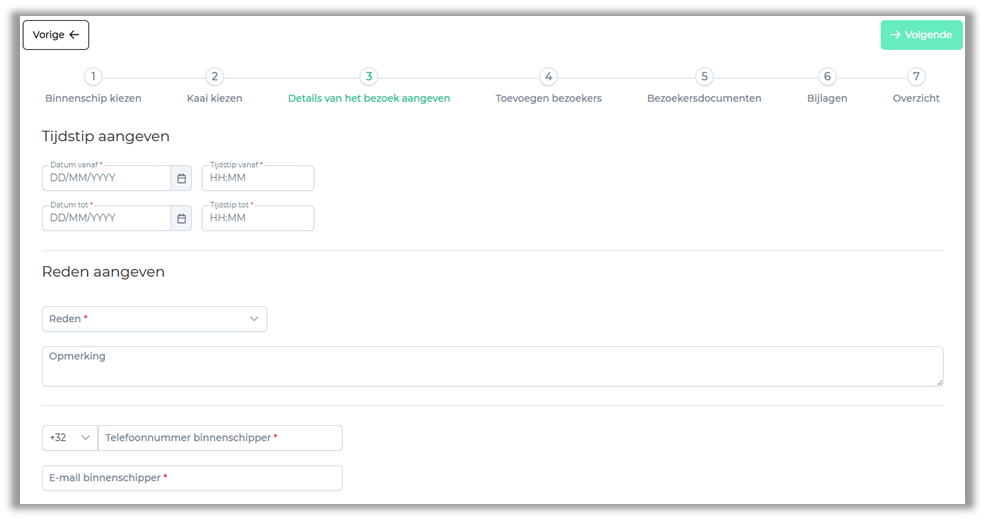Click inside the Opmerking text area
This screenshot has height=520, width=985.
point(492,367)
